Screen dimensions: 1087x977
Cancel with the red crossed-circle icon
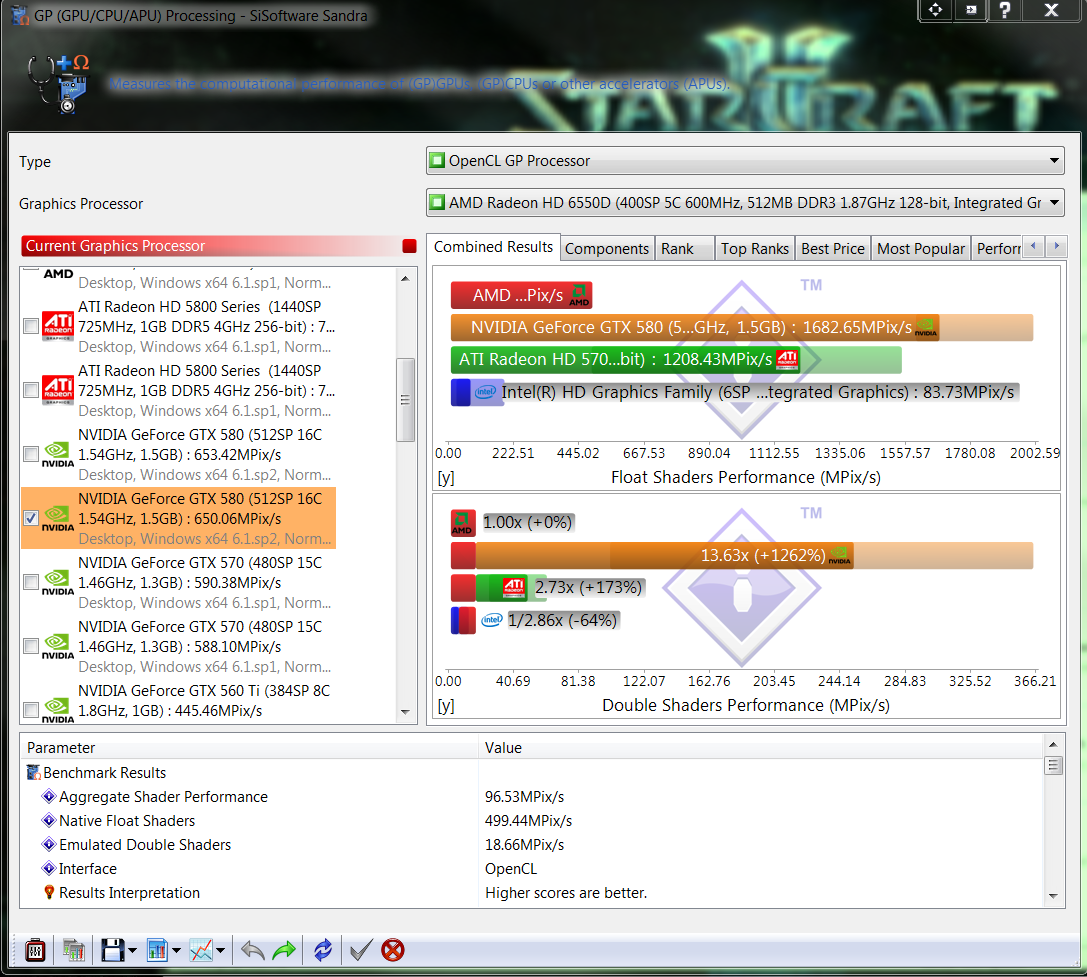tap(393, 949)
